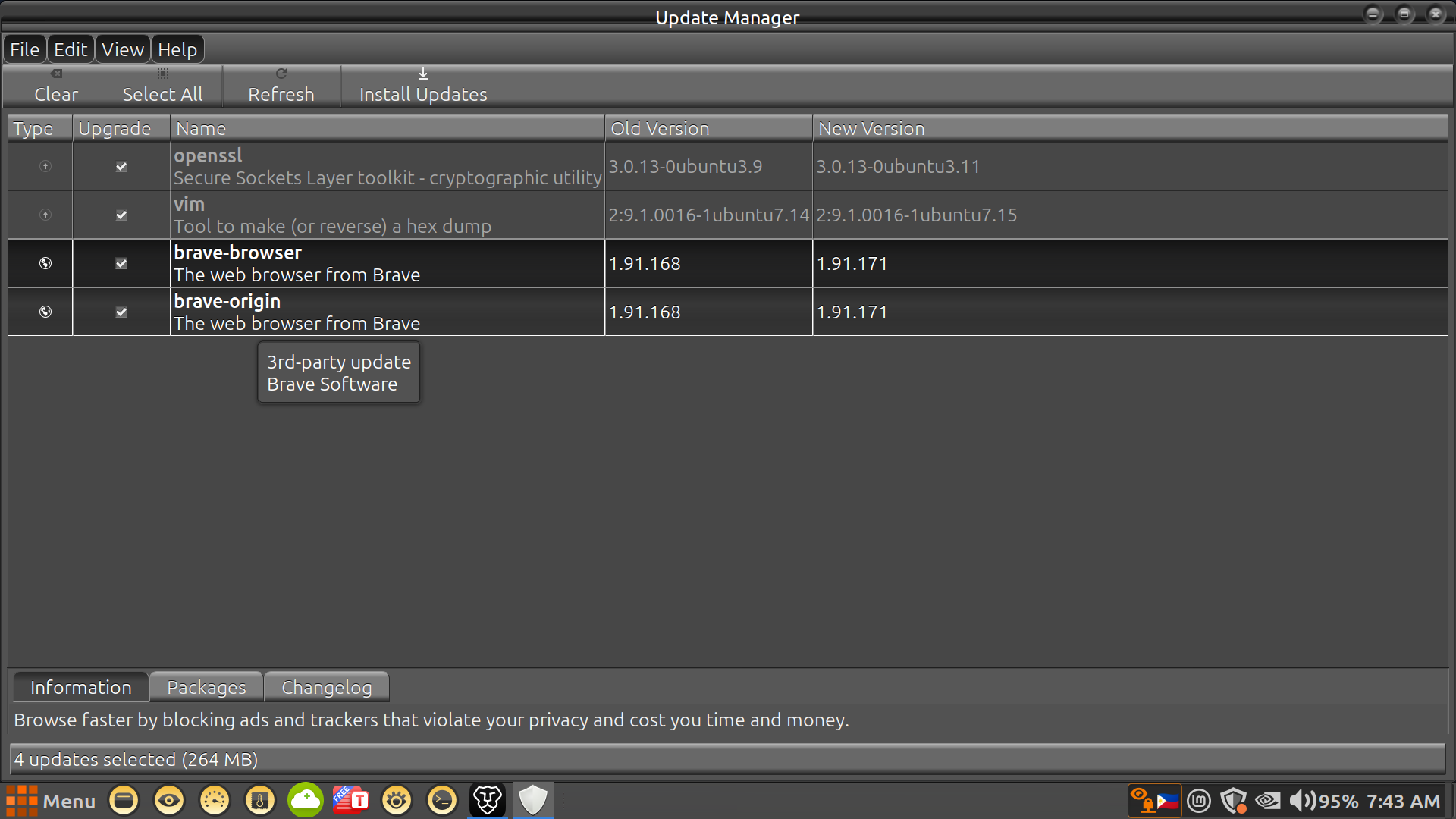Image resolution: width=1456 pixels, height=819 pixels.
Task: Open the gauge icon launcher in the panel
Action: pyautogui.click(x=215, y=800)
